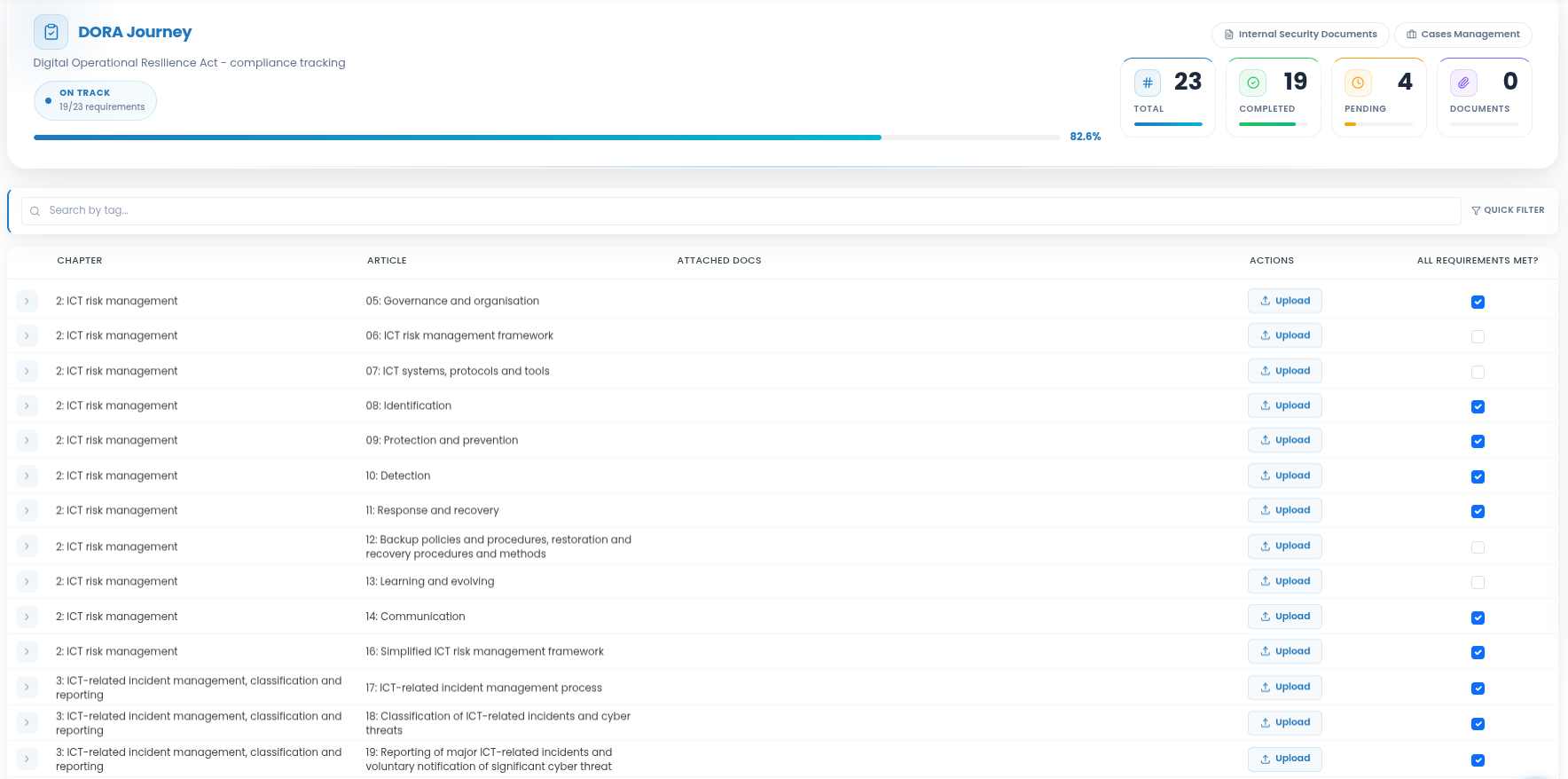Expand row 18: Classification of ICT-related incidents
Screen dimensions: 1568x779
coord(27,722)
